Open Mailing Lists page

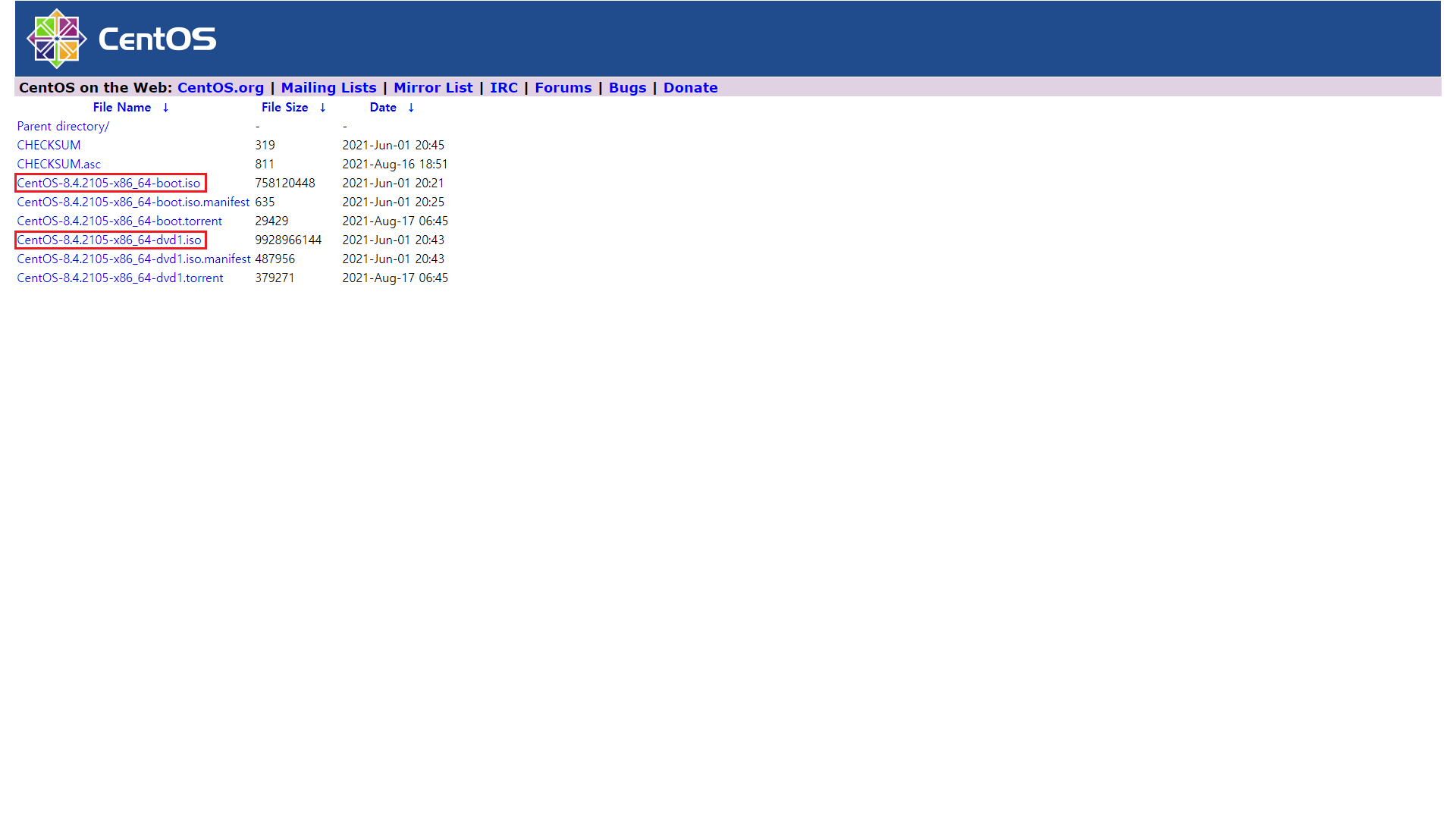click(328, 88)
